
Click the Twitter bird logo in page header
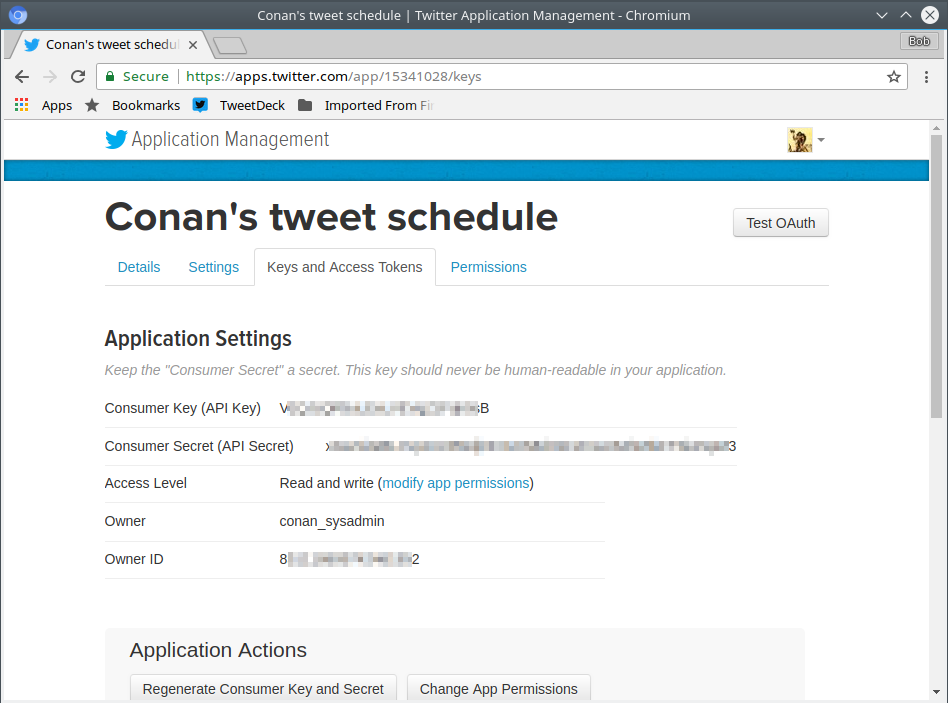(x=116, y=140)
